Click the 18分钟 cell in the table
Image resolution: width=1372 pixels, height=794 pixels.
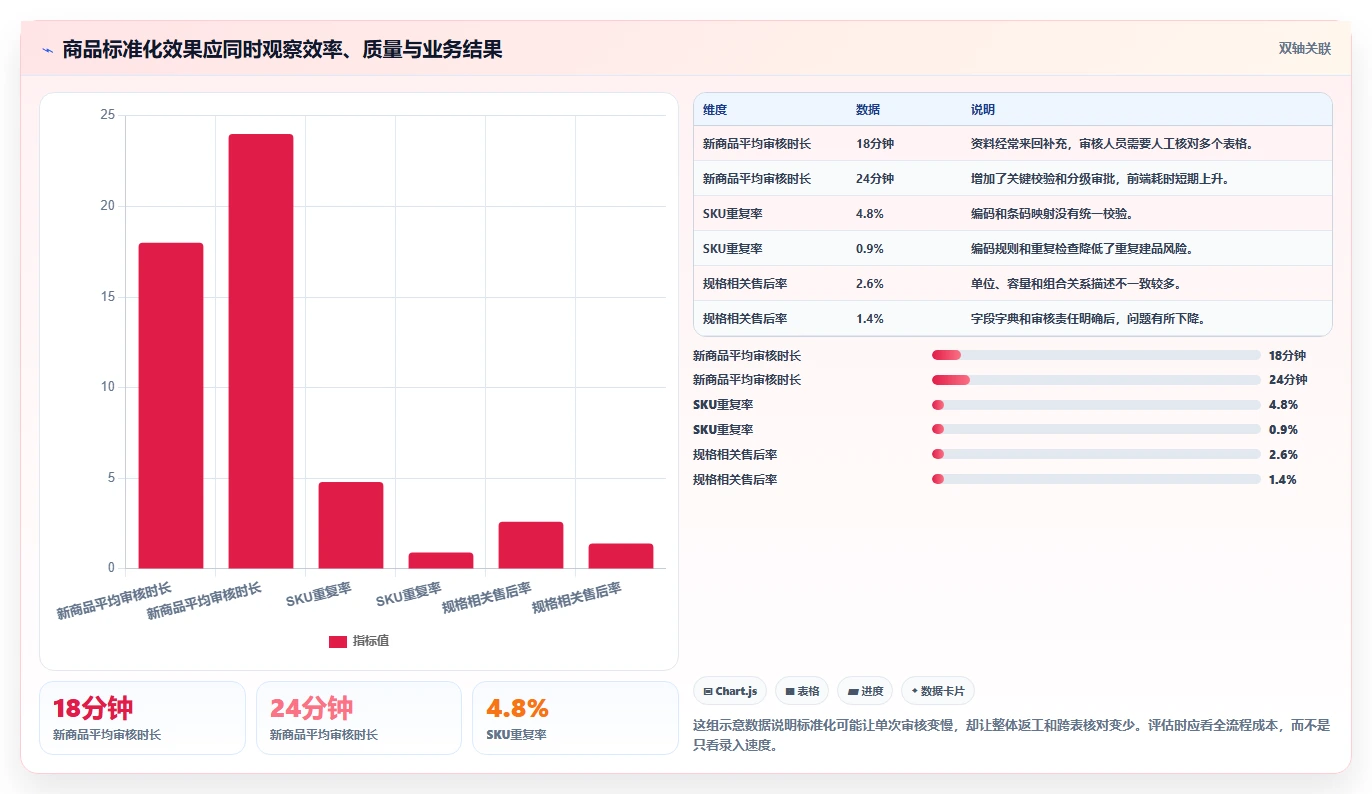pos(875,144)
